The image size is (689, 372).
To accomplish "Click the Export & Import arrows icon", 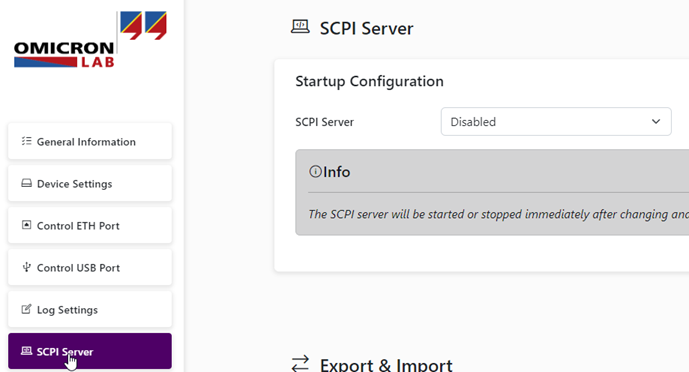I will click(300, 364).
